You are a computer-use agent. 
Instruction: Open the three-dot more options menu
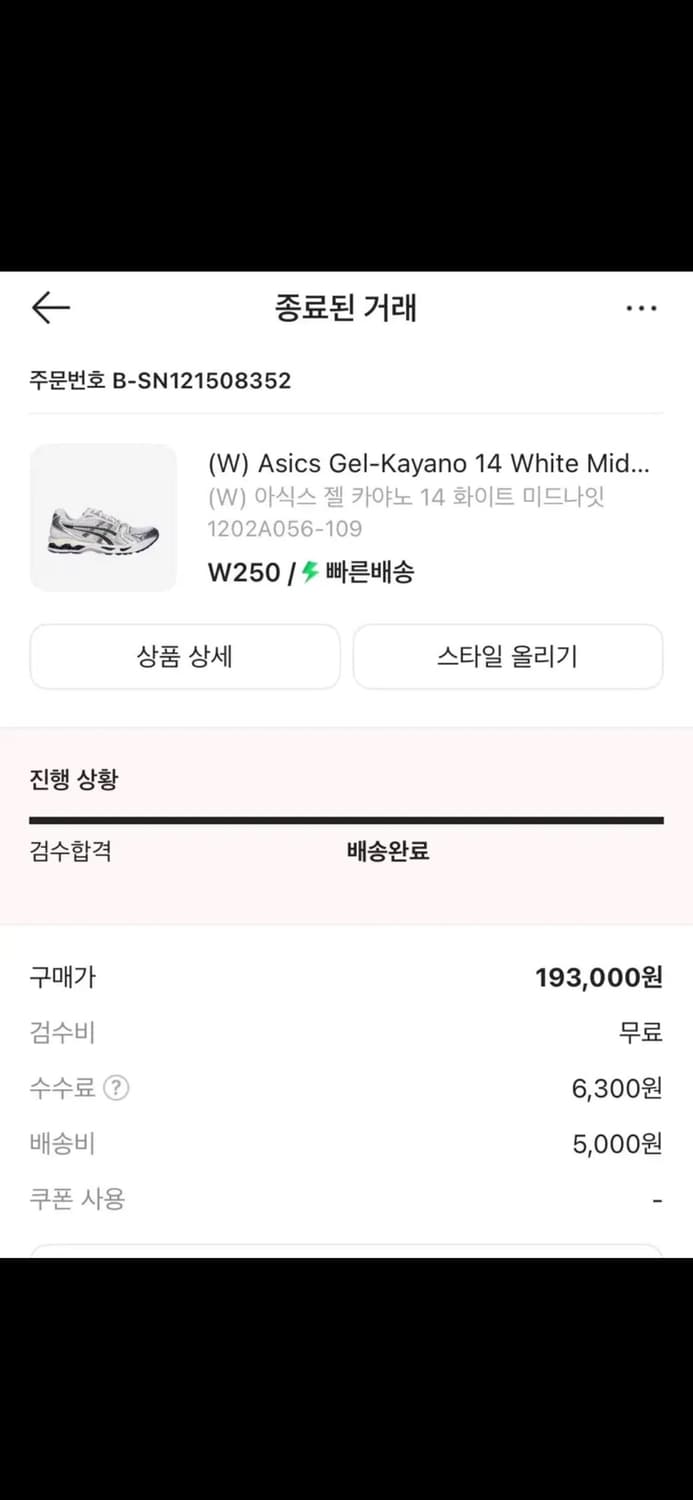(x=640, y=308)
